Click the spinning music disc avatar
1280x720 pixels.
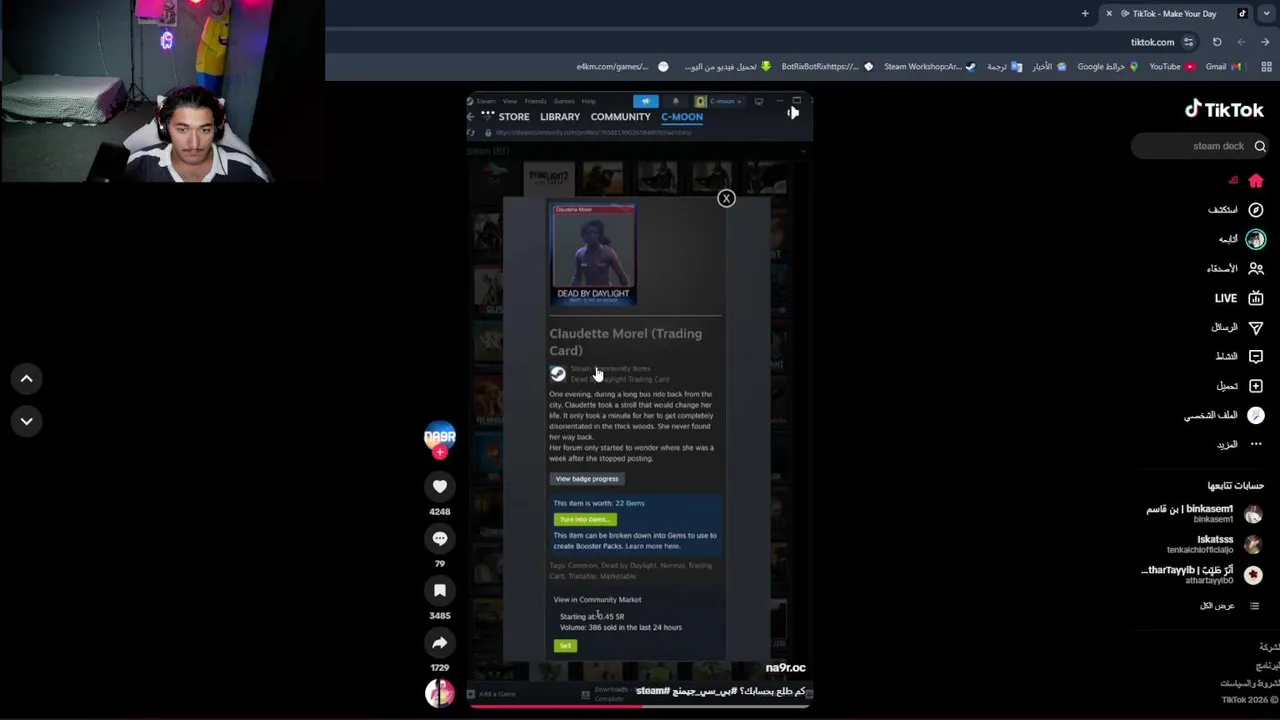click(x=440, y=692)
